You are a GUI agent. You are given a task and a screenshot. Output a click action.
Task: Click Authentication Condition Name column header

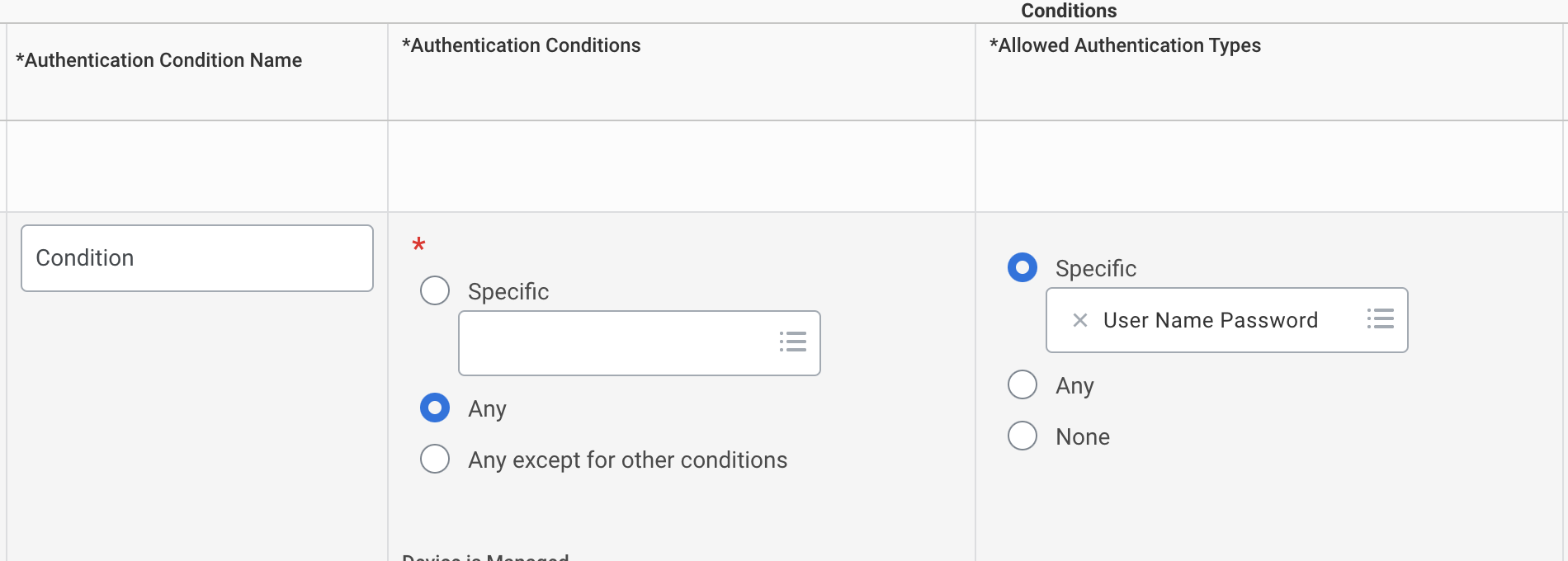point(159,60)
